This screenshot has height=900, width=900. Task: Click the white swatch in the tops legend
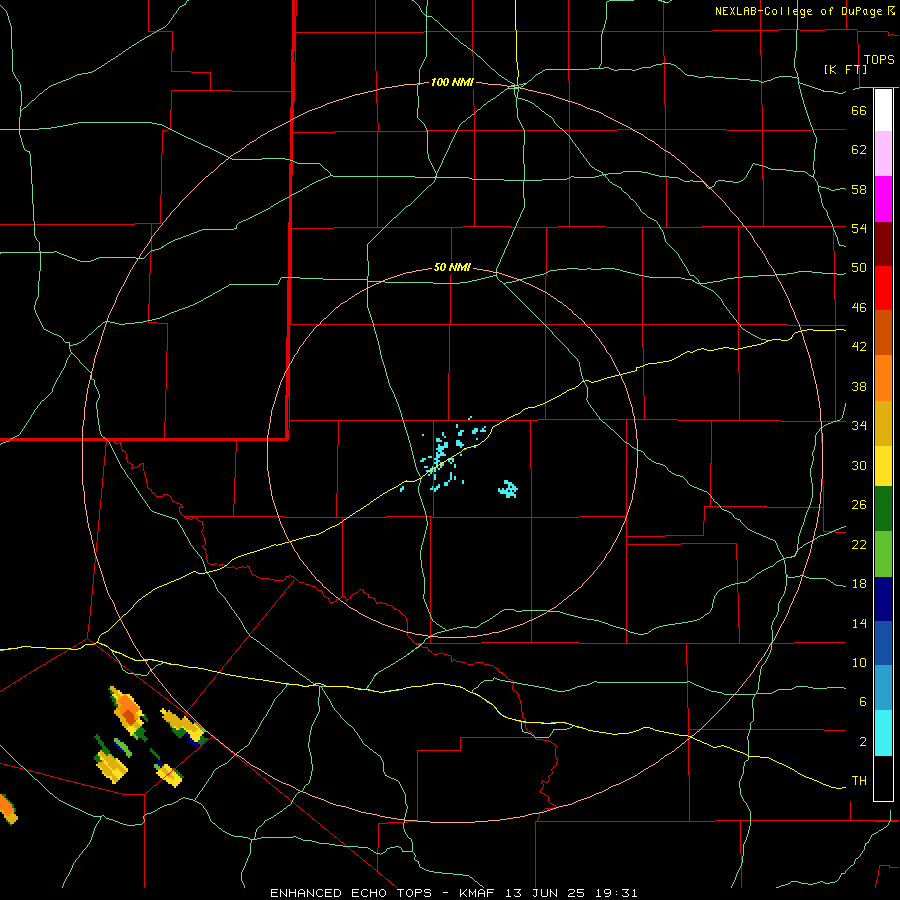883,110
